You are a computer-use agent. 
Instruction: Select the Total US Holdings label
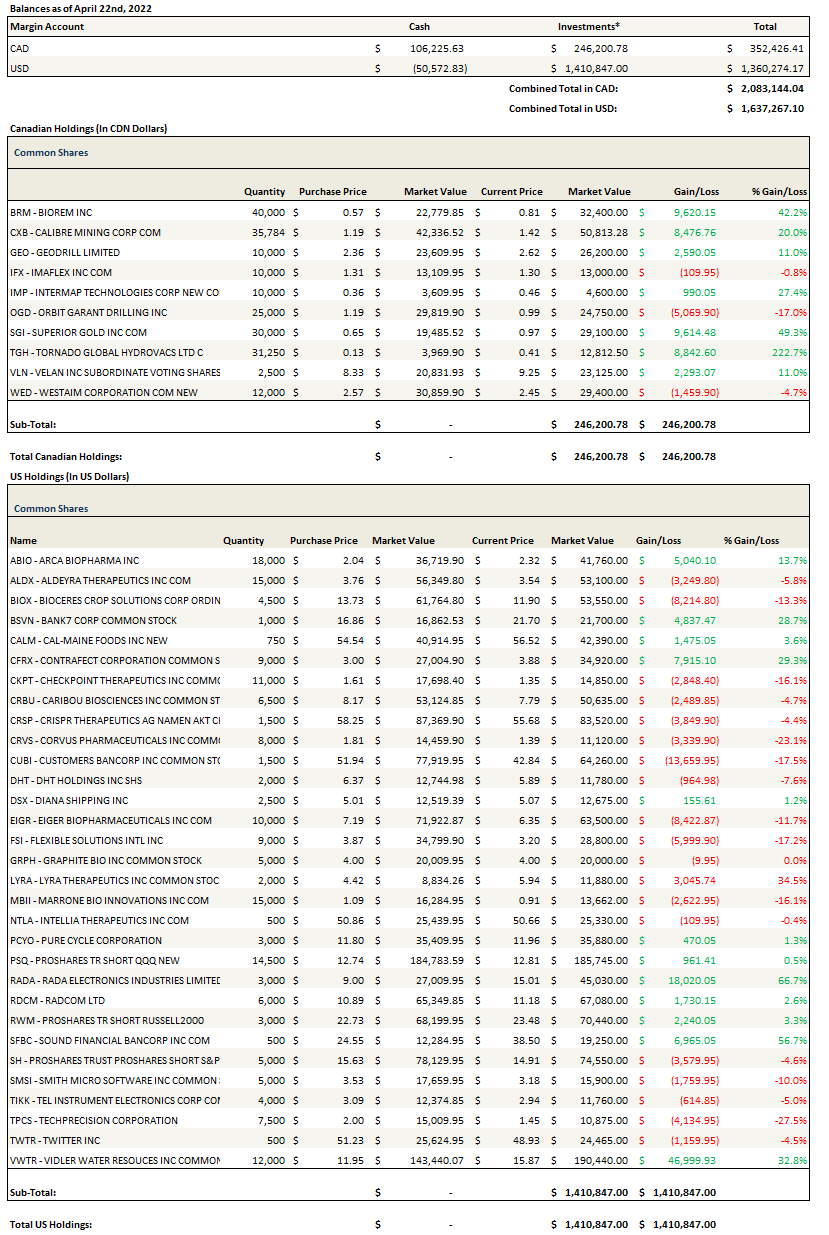tap(50, 1224)
